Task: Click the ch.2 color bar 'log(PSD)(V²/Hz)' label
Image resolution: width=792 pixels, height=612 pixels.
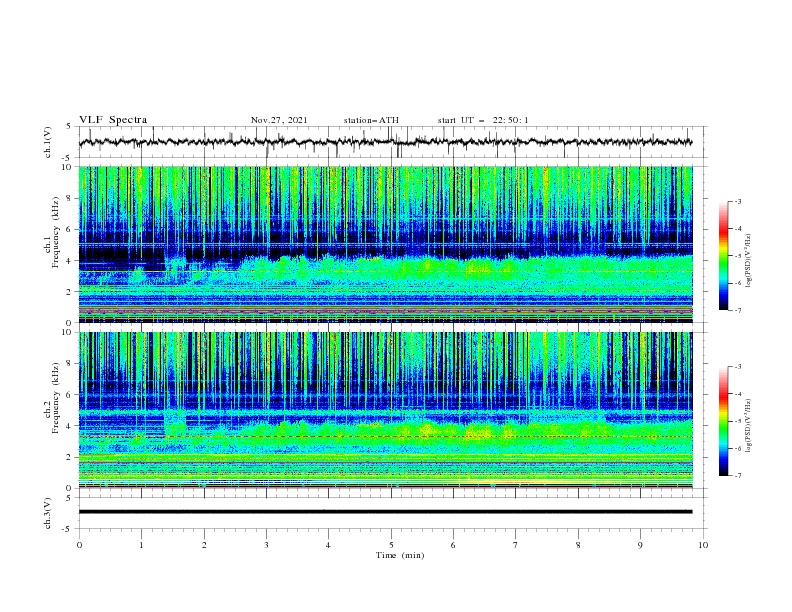Action: pos(749,426)
